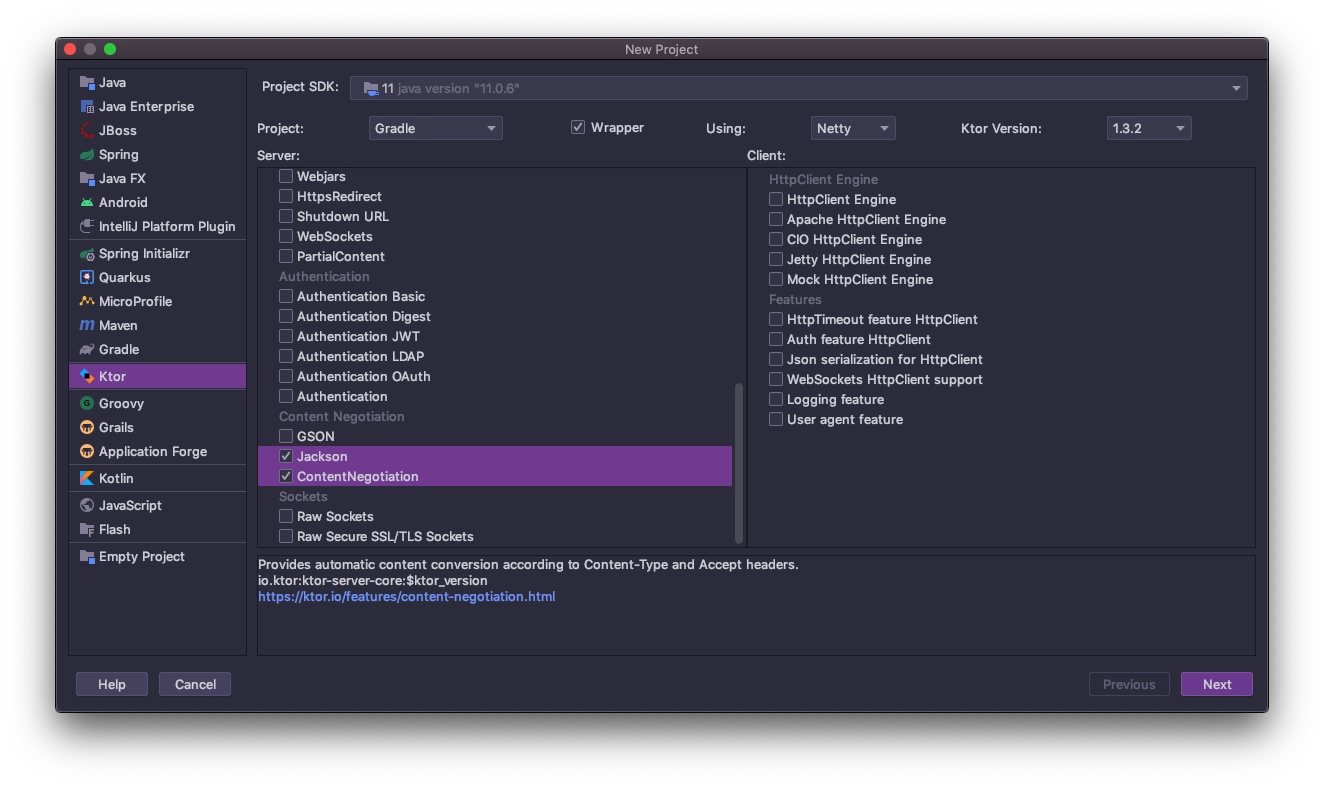
Task: Select Empty Project label
Action: pyautogui.click(x=142, y=557)
